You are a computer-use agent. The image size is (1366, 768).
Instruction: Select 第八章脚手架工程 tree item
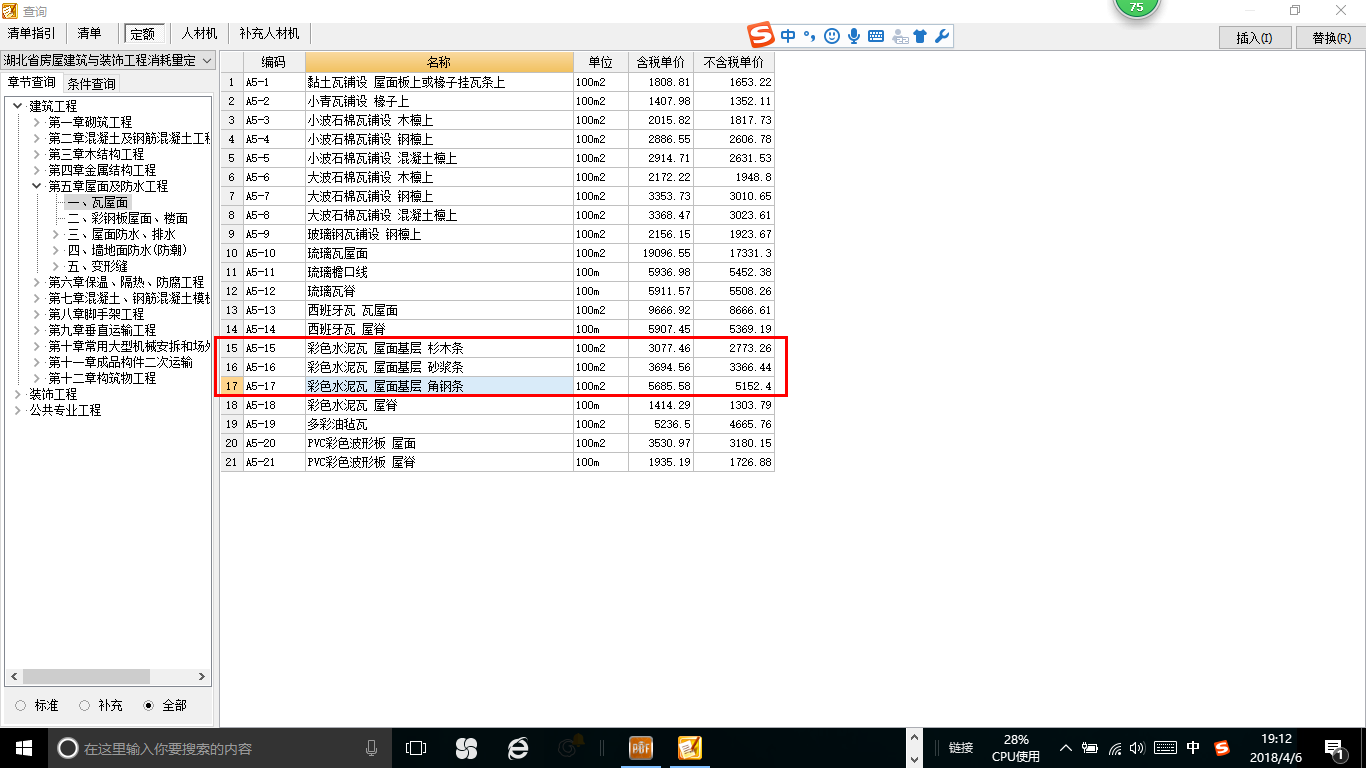(x=96, y=314)
